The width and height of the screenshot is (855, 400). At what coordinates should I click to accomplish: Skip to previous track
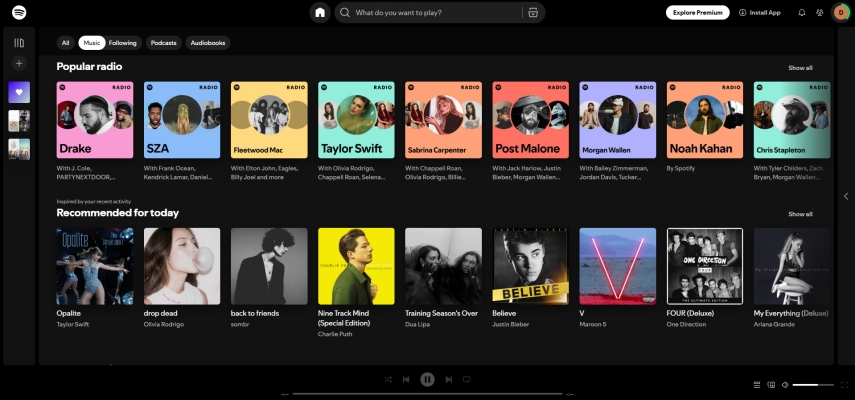[x=406, y=379]
